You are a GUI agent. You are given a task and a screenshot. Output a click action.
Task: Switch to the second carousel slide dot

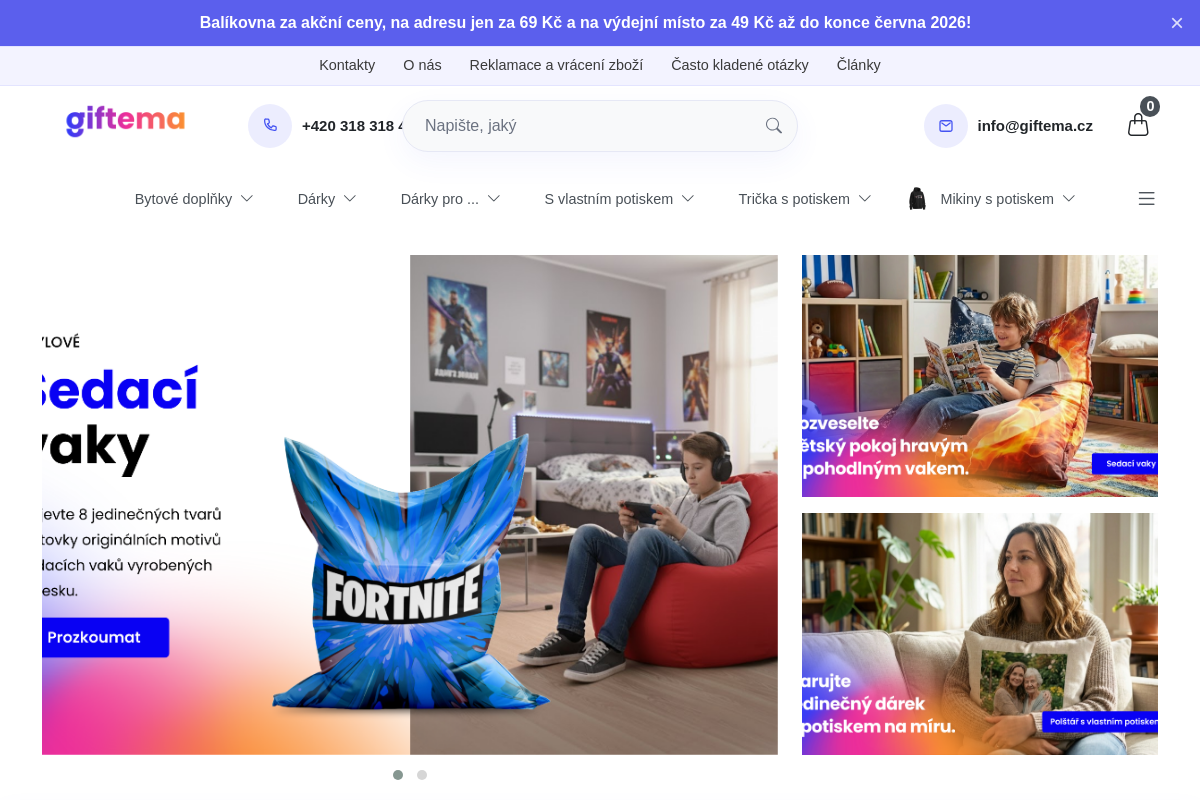(x=422, y=775)
